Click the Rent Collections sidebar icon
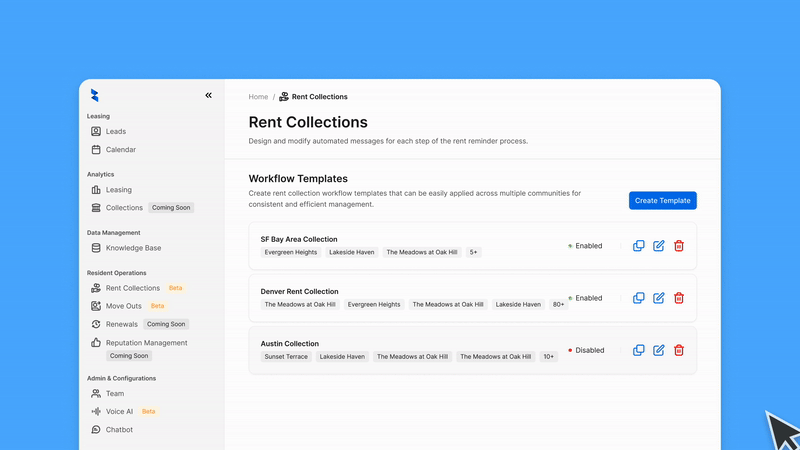 pos(96,288)
